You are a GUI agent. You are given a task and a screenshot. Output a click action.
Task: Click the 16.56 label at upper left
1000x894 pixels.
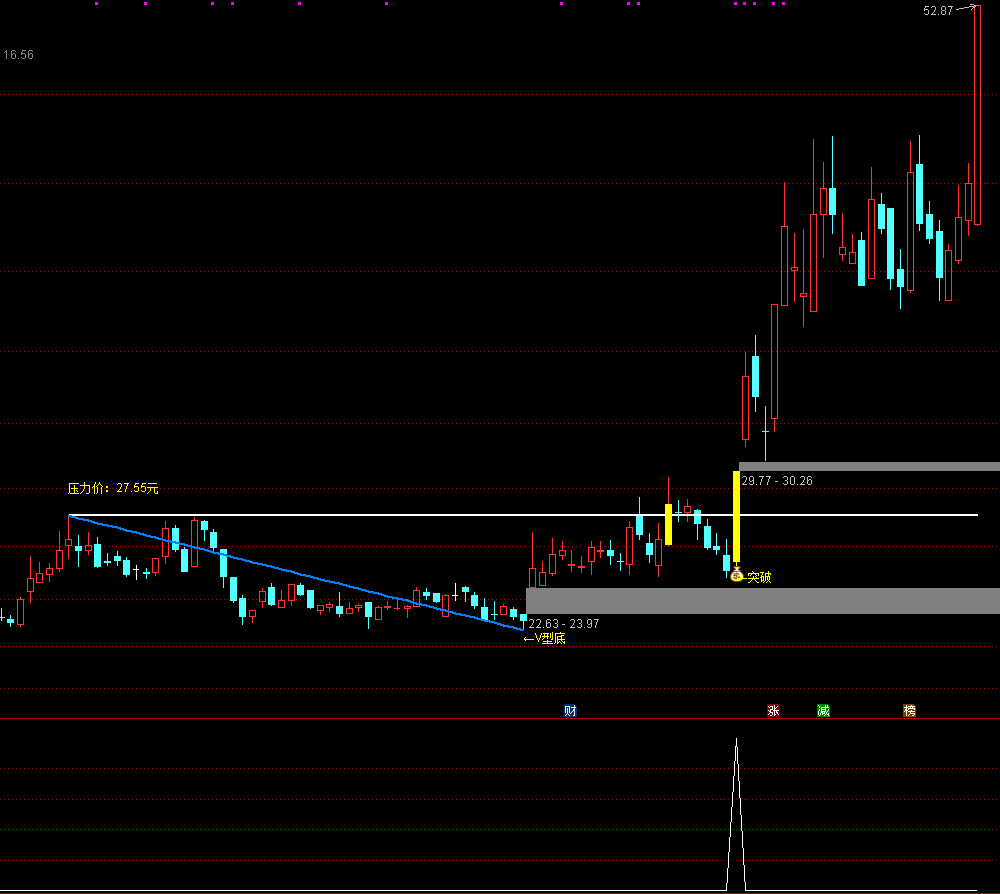coord(19,55)
